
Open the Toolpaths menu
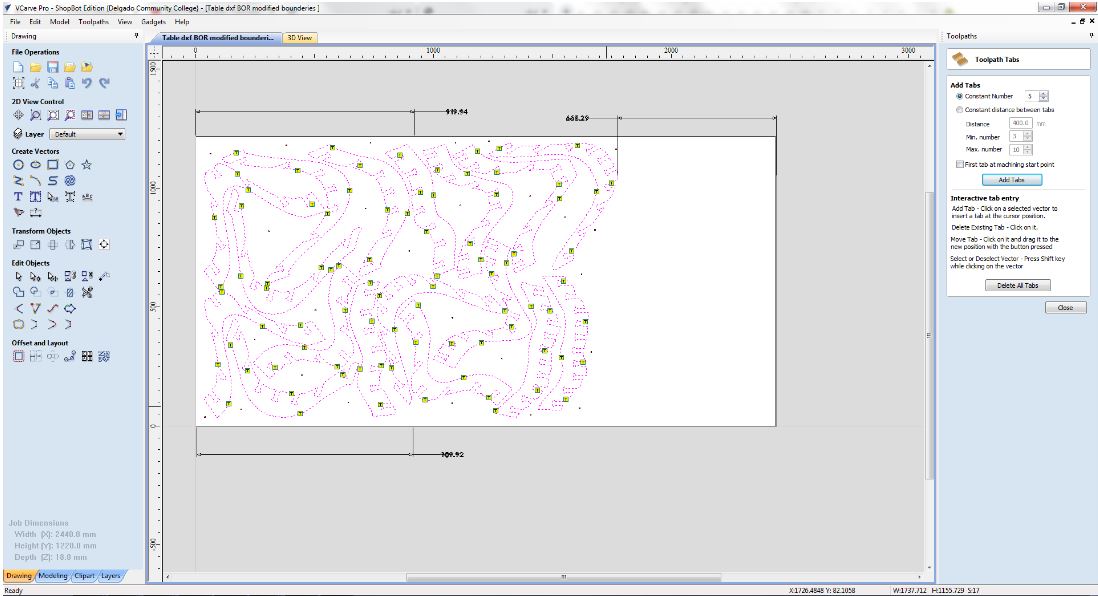93,22
